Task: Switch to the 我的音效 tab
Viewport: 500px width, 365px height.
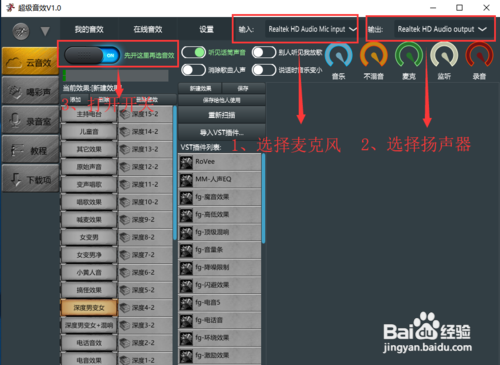Action: click(x=89, y=29)
